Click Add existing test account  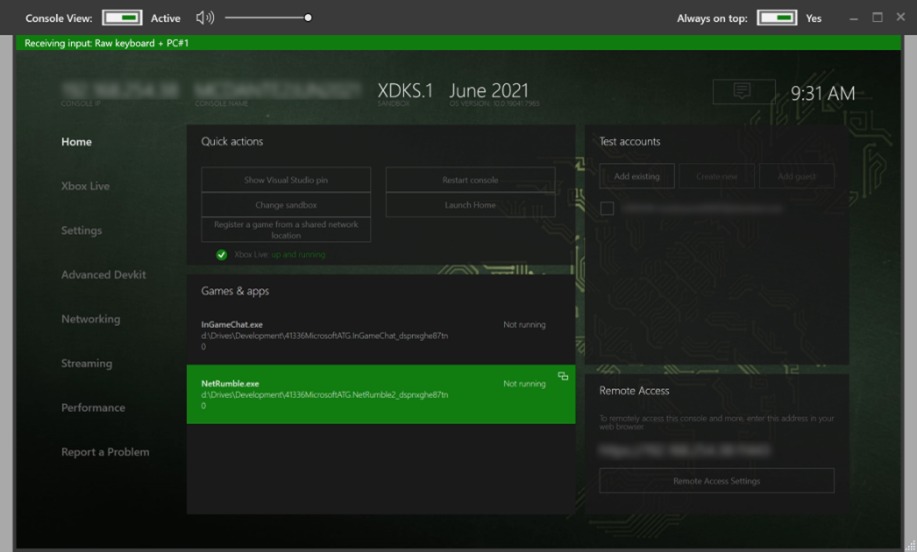pos(637,176)
